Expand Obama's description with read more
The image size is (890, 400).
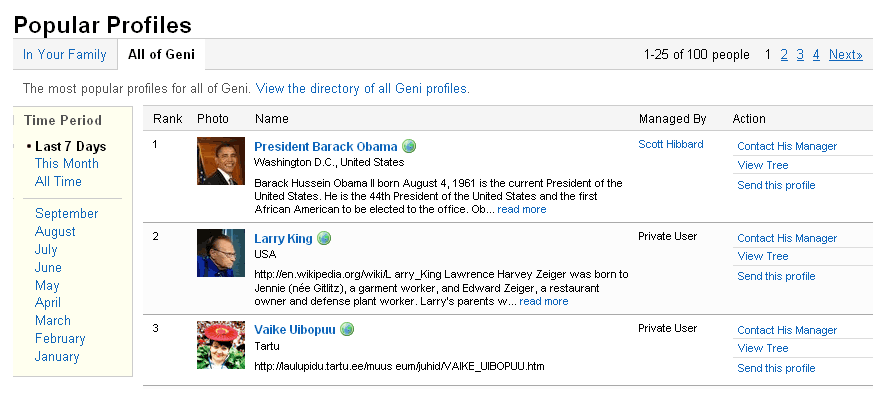tap(521, 209)
